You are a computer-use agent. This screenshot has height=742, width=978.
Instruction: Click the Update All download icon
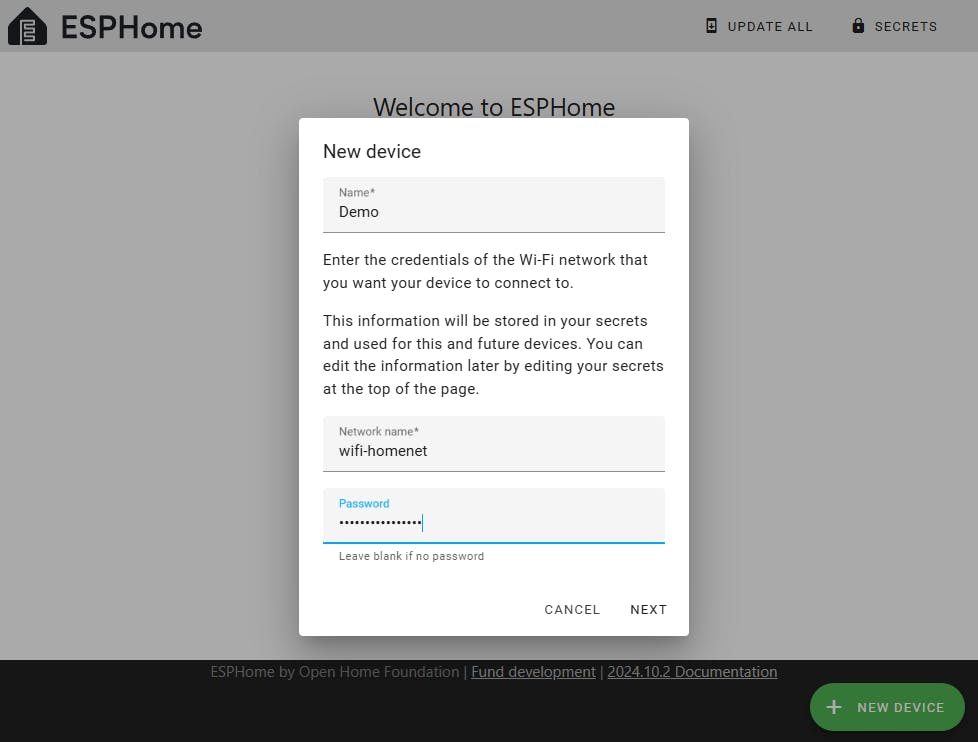point(711,26)
